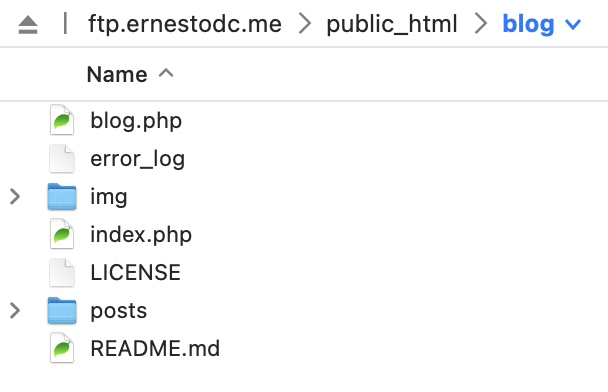
Task: Click the LICENSE blank file icon
Action: (62, 272)
